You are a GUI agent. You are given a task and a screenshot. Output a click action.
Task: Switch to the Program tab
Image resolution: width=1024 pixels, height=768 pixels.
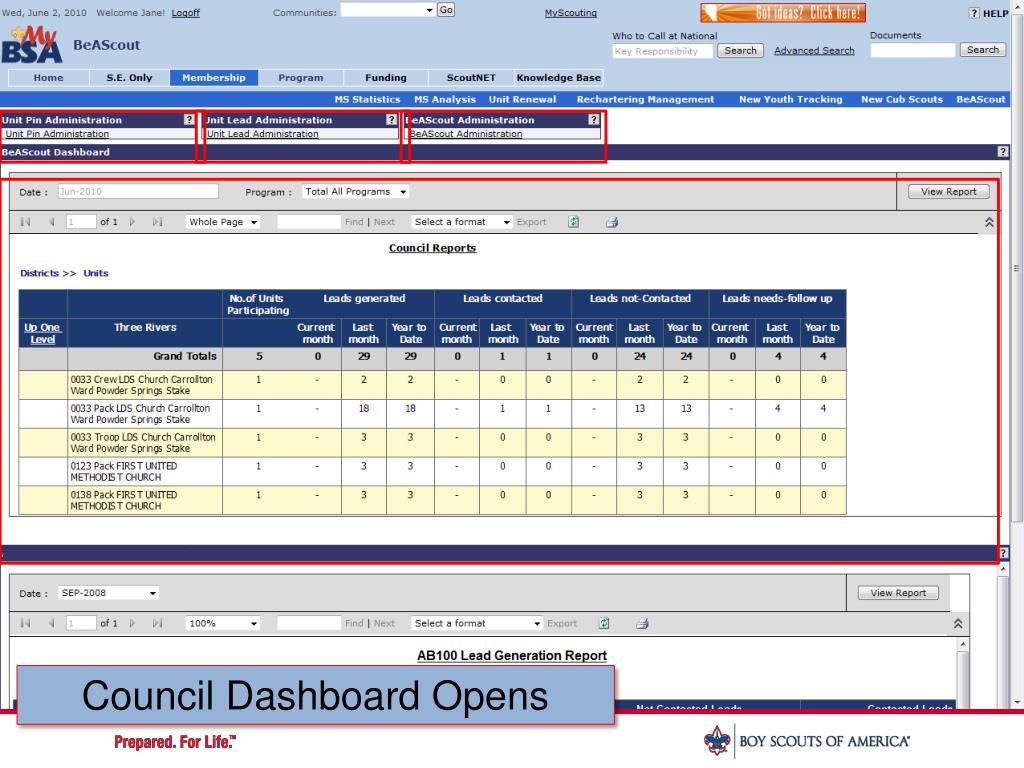[x=300, y=78]
